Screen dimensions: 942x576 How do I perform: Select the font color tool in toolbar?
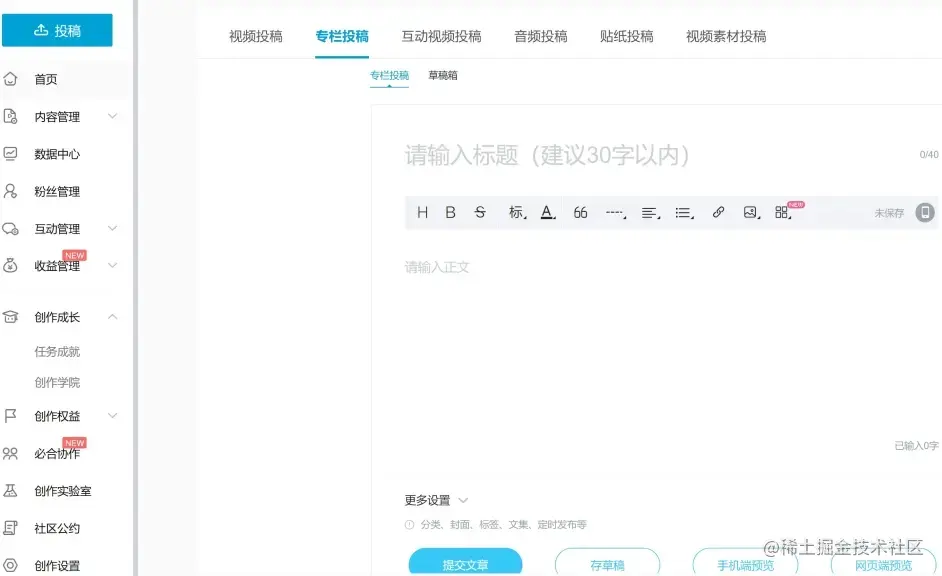point(546,212)
